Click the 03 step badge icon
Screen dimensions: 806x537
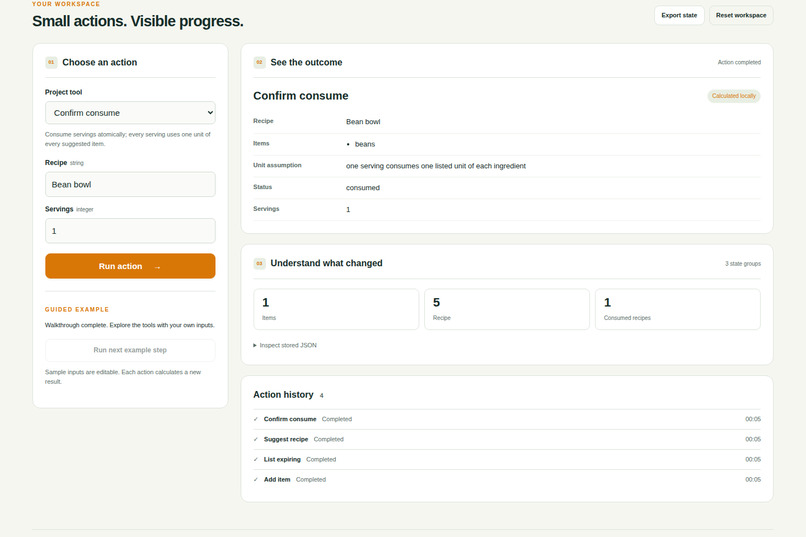[x=259, y=263]
